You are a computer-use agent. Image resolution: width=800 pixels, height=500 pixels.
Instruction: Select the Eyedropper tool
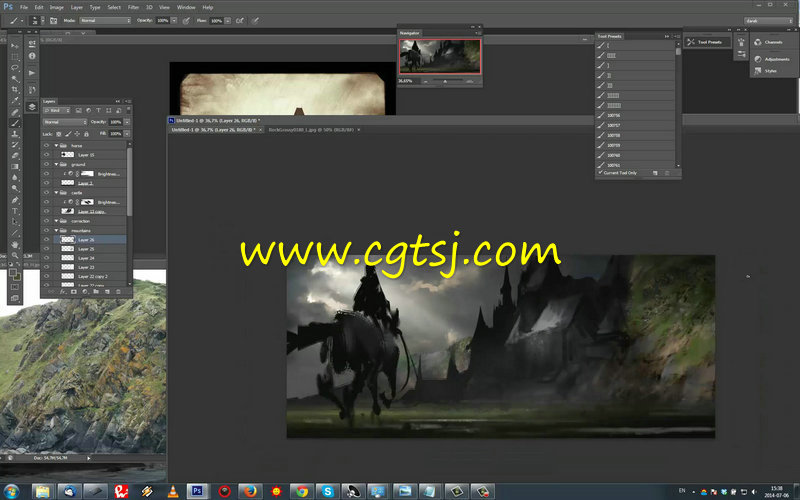pos(15,101)
